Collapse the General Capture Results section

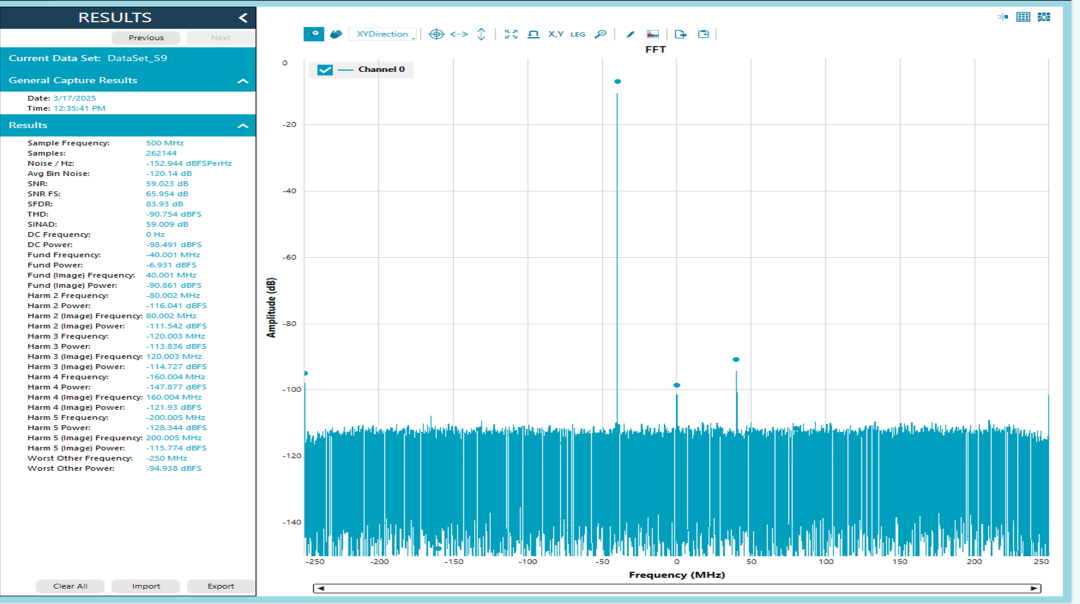click(x=243, y=81)
